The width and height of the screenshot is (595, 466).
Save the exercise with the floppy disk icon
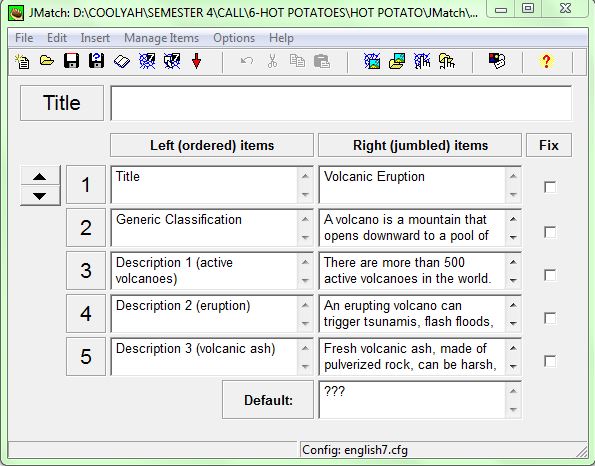pos(71,61)
